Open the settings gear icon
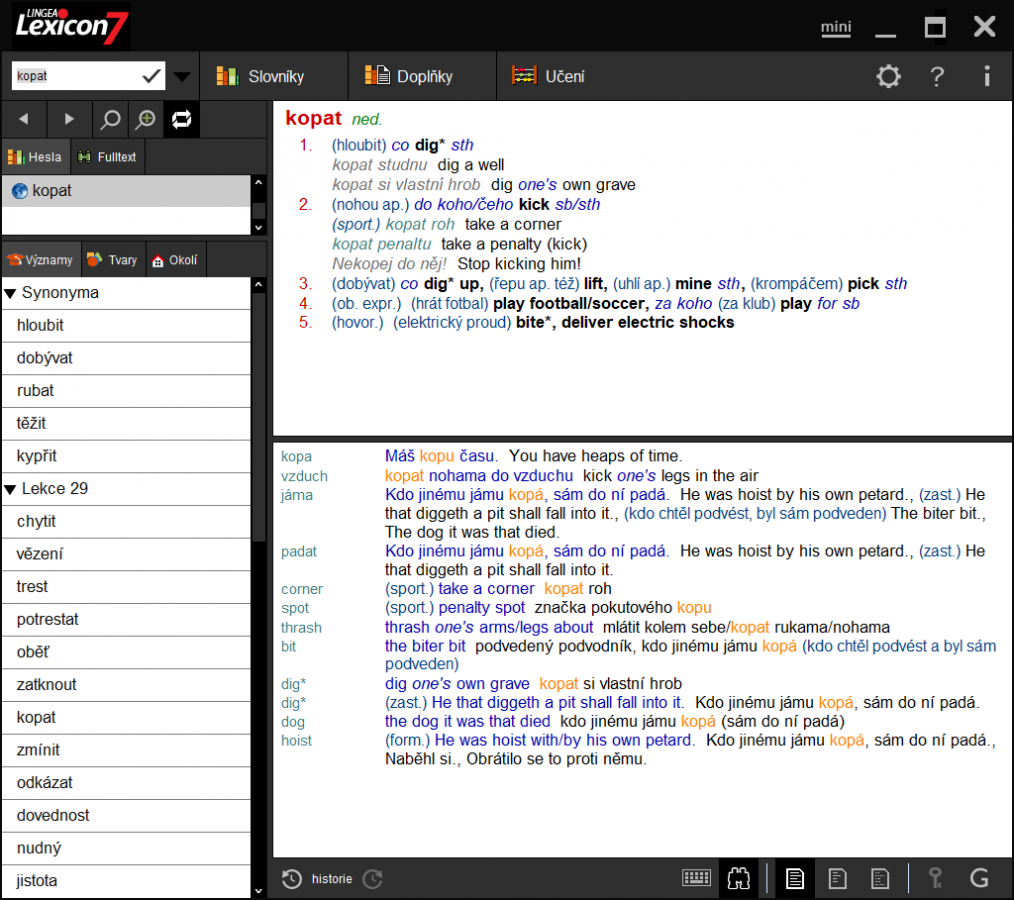Viewport: 1014px width, 900px height. pos(888,75)
